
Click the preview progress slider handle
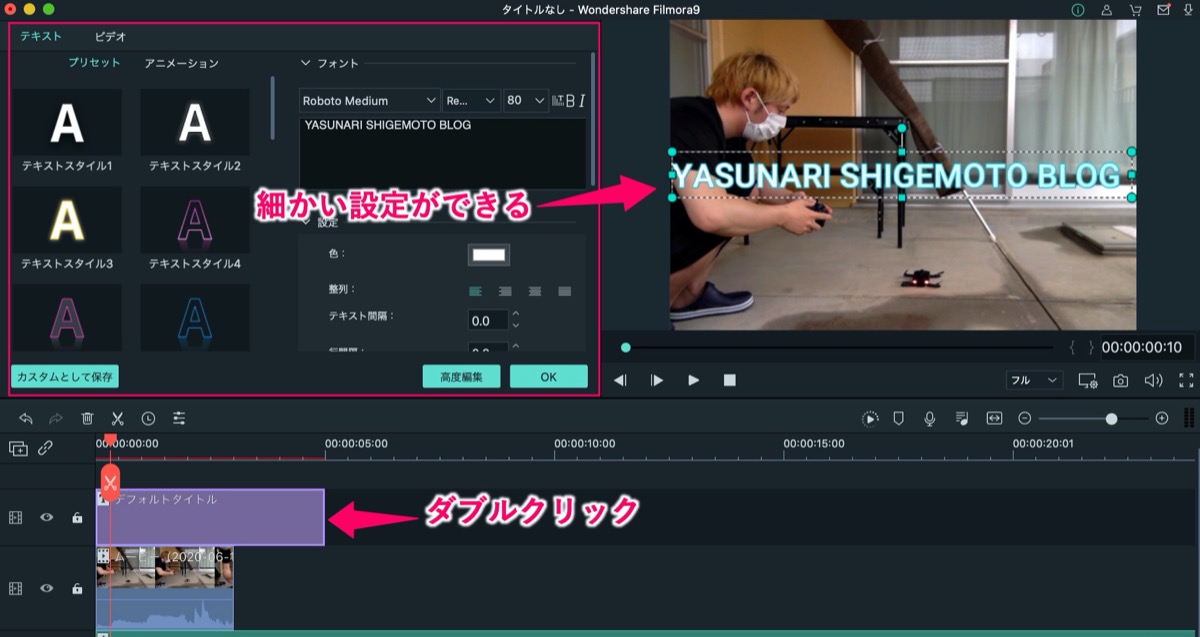tap(626, 347)
